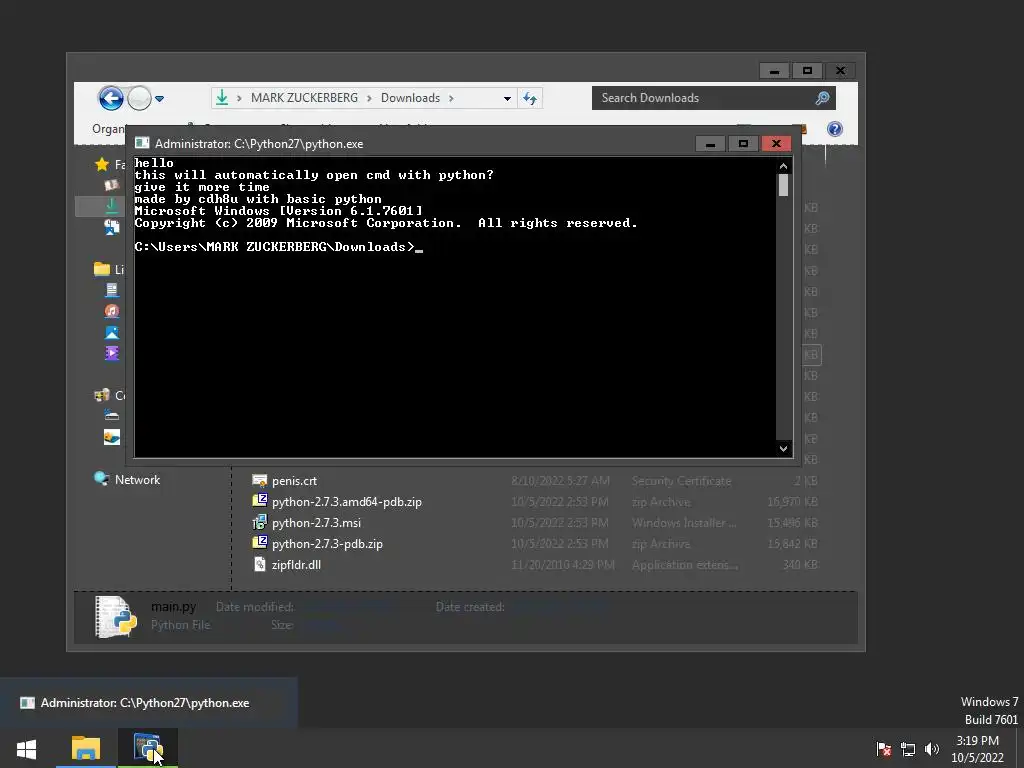The height and width of the screenshot is (768, 1024).
Task: Close the Downloads Explorer window
Action: pos(840,71)
